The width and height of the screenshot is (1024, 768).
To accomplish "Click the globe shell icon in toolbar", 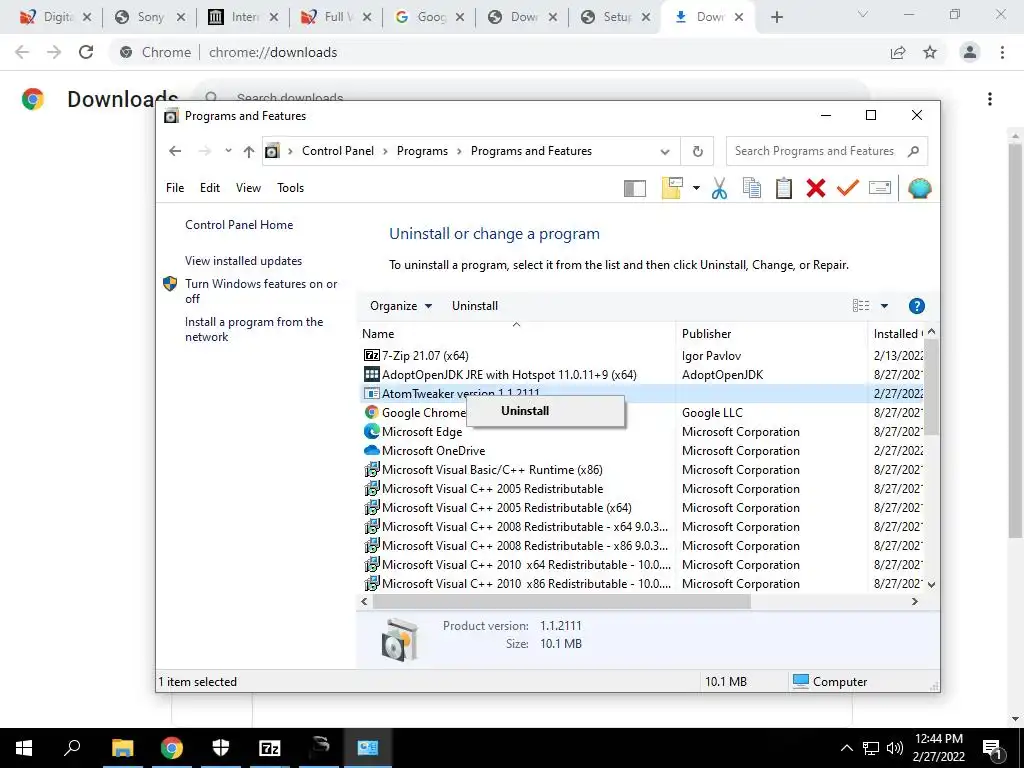I will pos(920,188).
